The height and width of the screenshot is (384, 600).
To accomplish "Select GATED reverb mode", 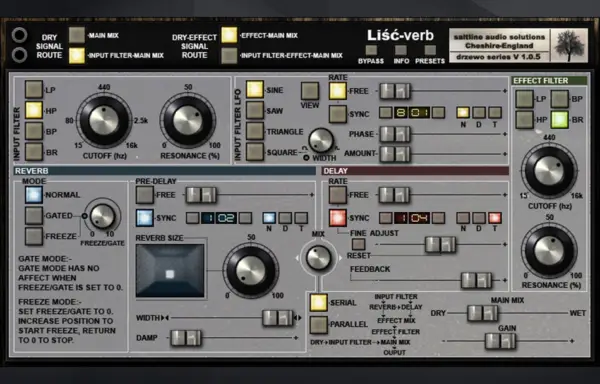I will (34, 216).
